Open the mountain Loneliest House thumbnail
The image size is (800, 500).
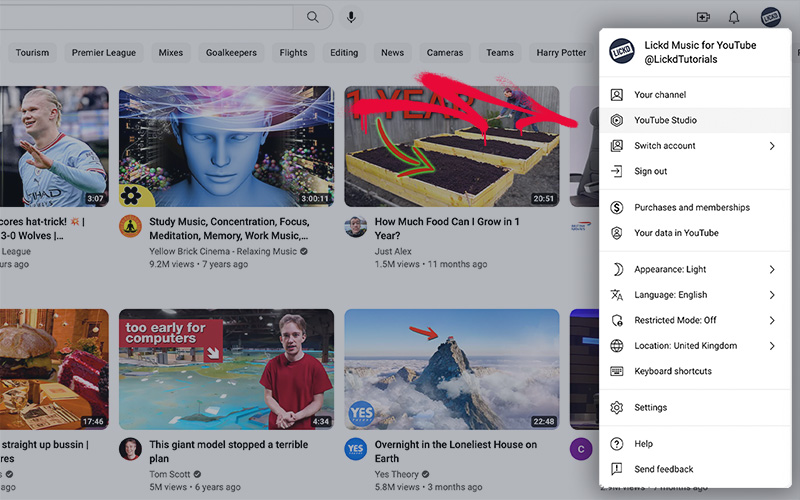point(452,369)
